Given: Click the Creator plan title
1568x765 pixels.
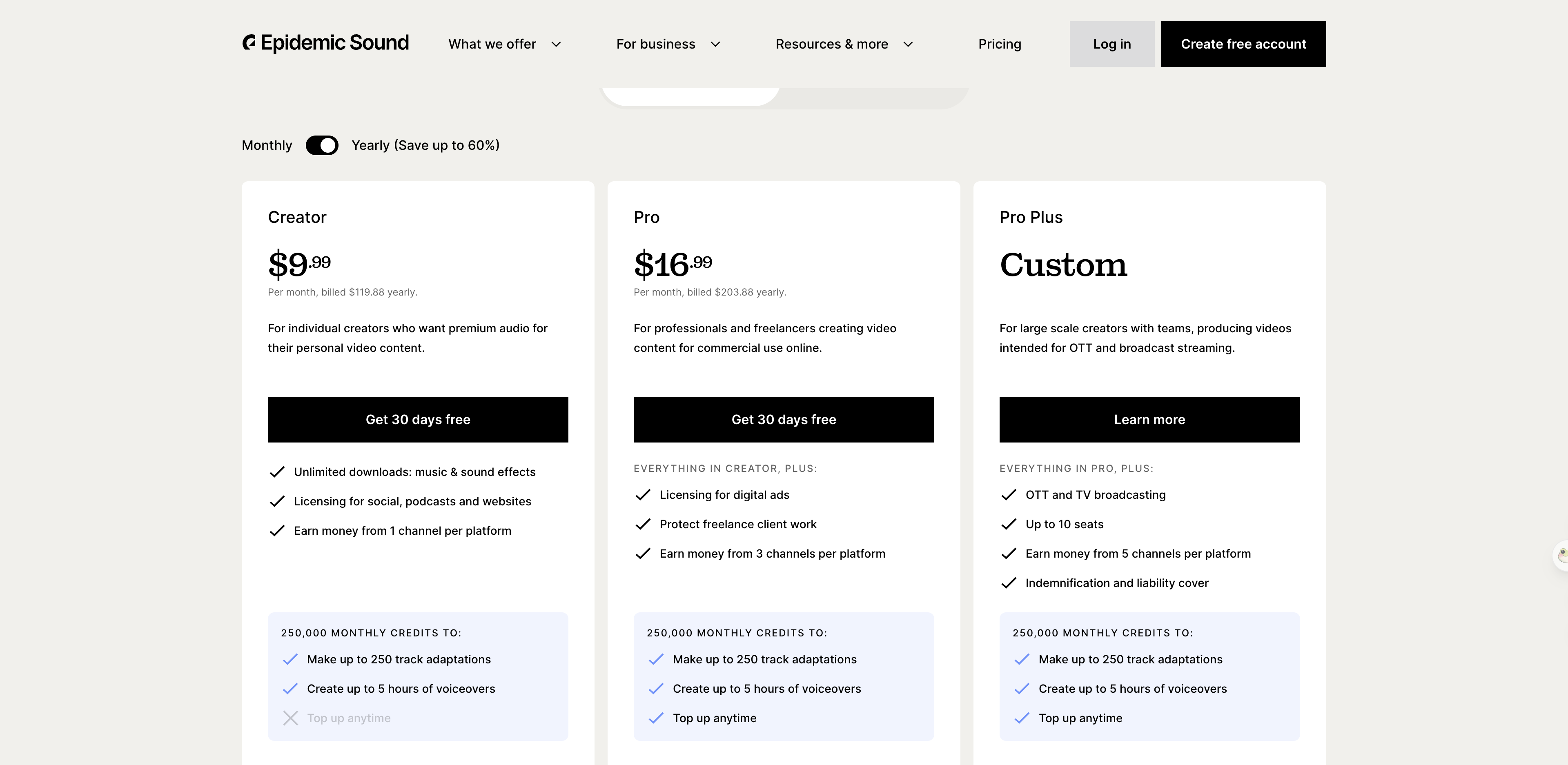Looking at the screenshot, I should (x=297, y=217).
